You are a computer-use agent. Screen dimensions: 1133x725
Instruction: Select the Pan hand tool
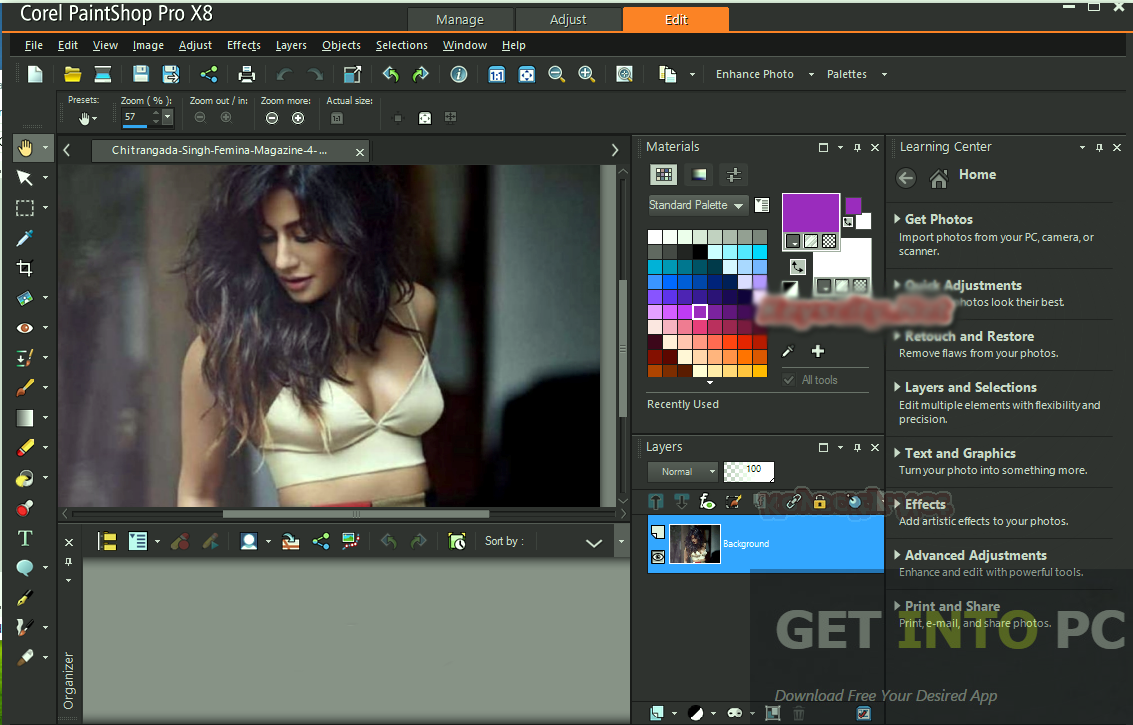click(x=25, y=148)
